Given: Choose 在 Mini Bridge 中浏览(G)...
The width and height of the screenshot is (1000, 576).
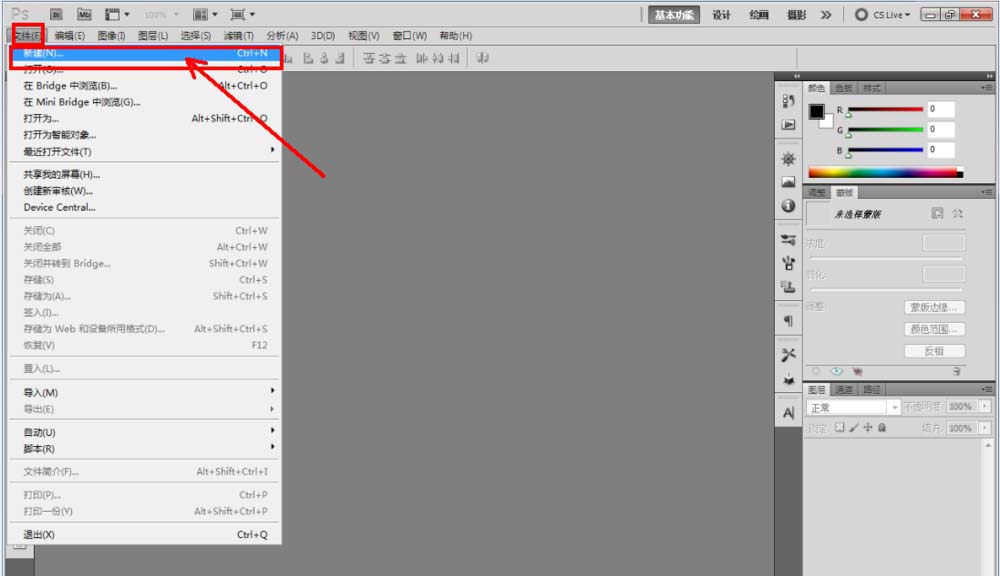Looking at the screenshot, I should pyautogui.click(x=145, y=102).
